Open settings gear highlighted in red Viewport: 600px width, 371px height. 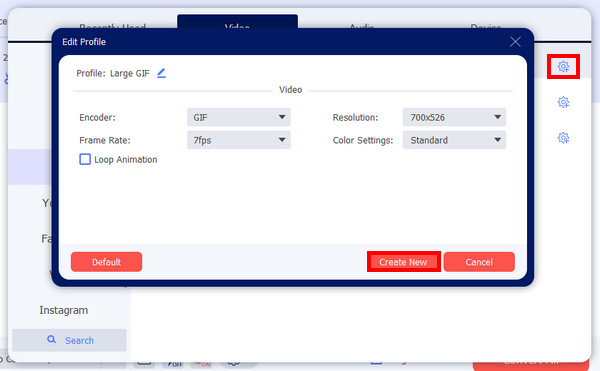tap(563, 67)
